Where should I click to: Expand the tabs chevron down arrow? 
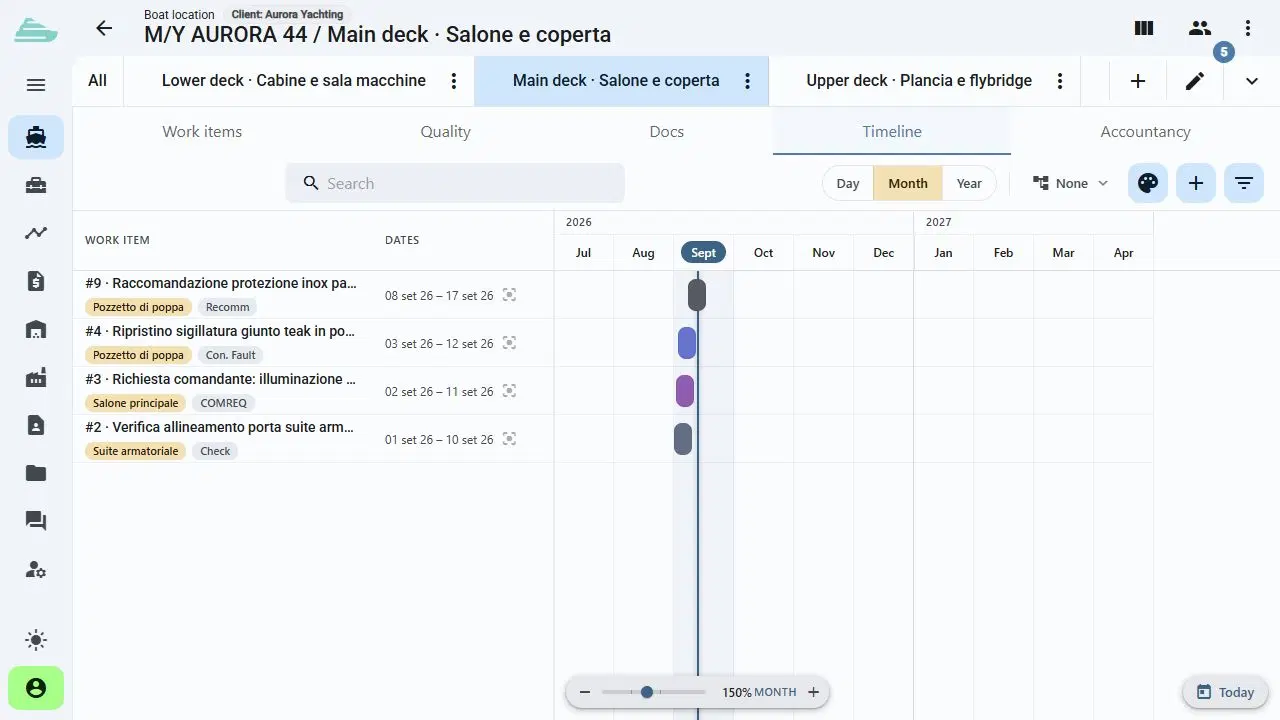(x=1252, y=81)
